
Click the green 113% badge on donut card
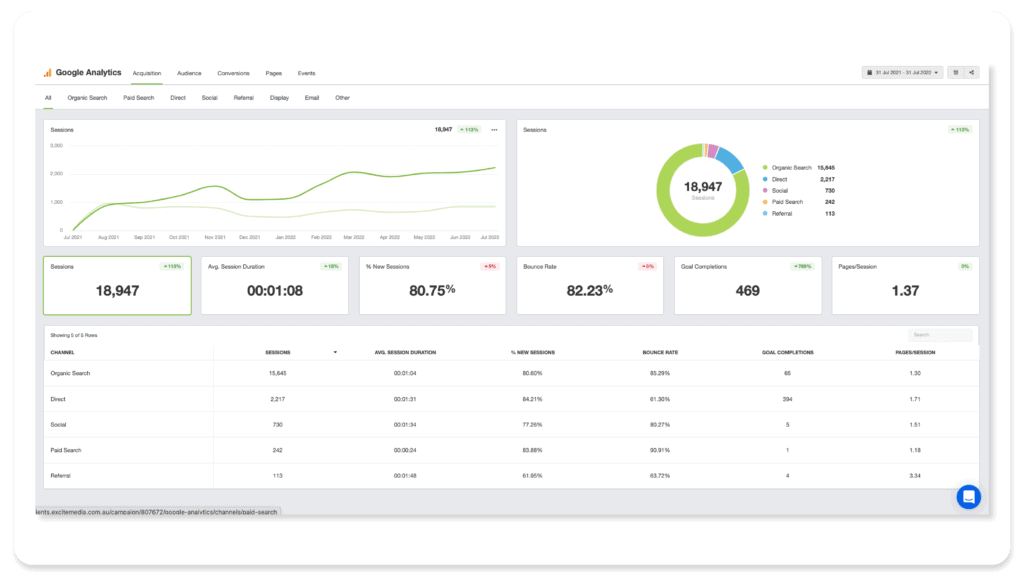point(960,130)
